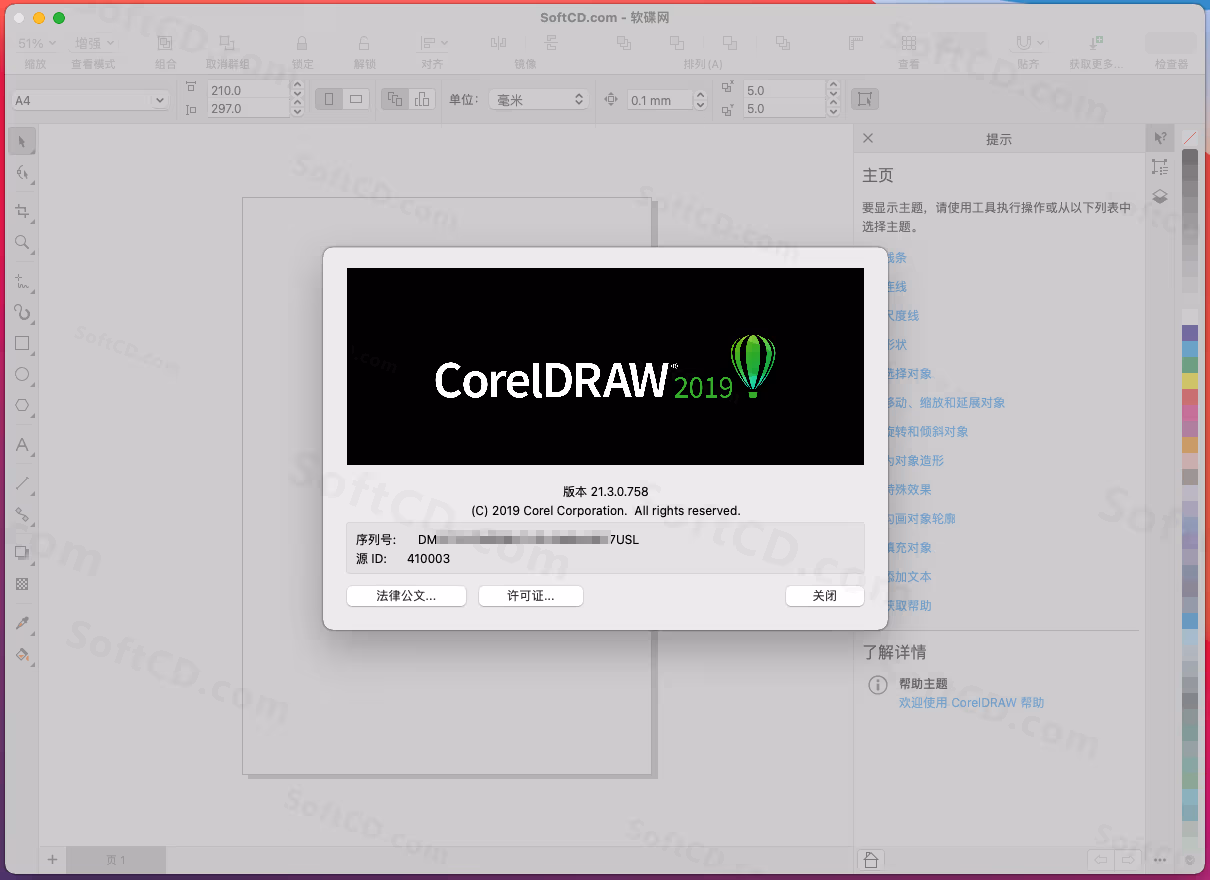Pick the orange swatch in color palette
The width and height of the screenshot is (1210, 880).
coord(1190,445)
